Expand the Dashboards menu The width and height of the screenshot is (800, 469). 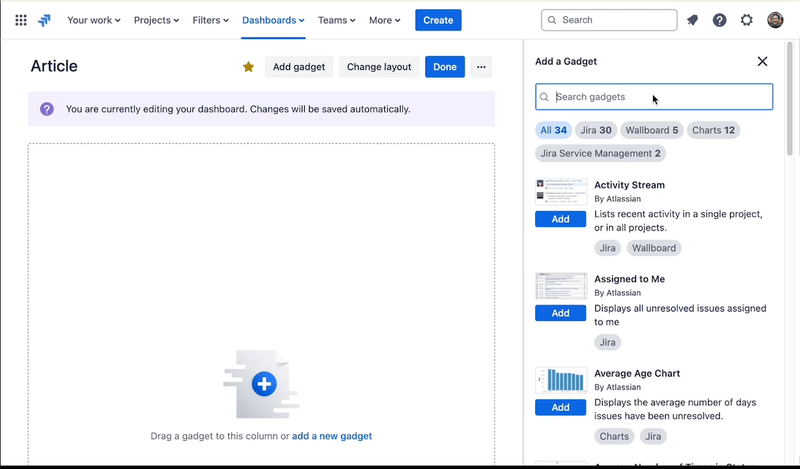pyautogui.click(x=273, y=20)
